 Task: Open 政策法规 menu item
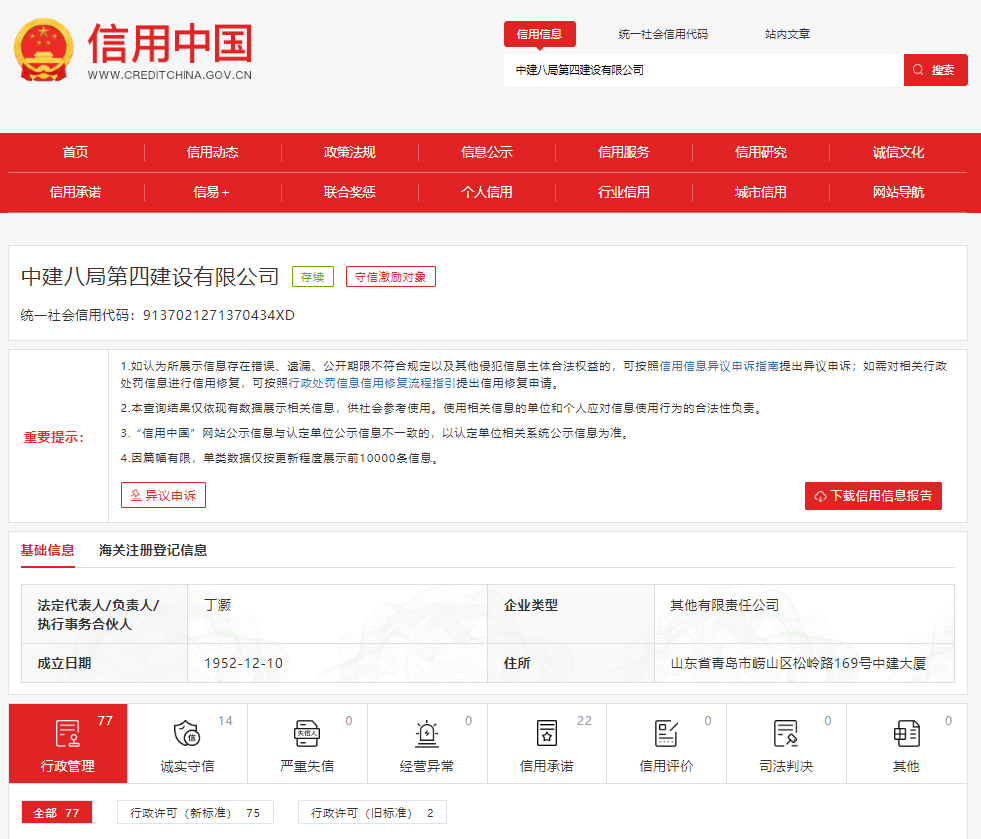[x=350, y=152]
